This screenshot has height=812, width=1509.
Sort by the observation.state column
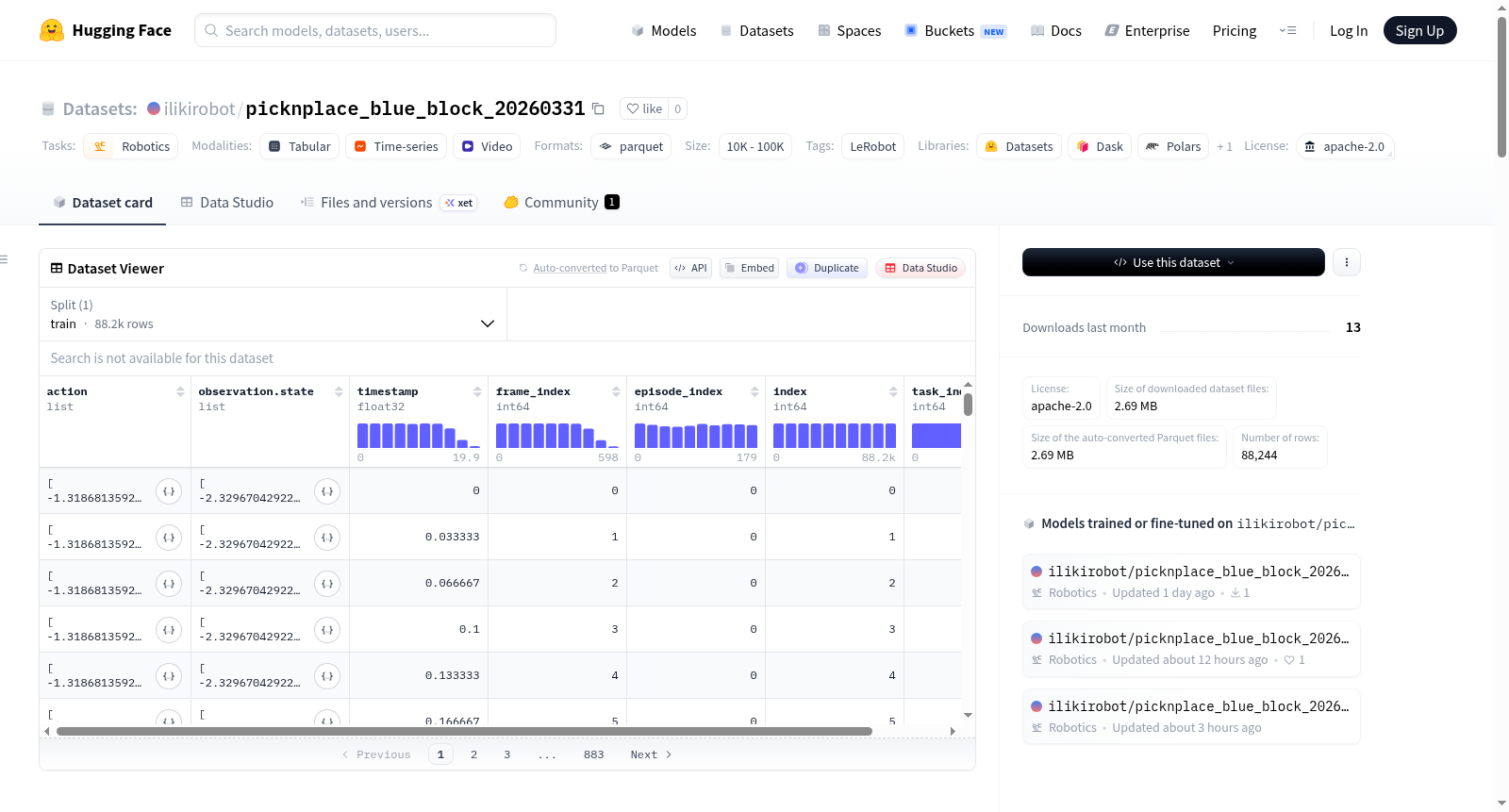[x=339, y=391]
